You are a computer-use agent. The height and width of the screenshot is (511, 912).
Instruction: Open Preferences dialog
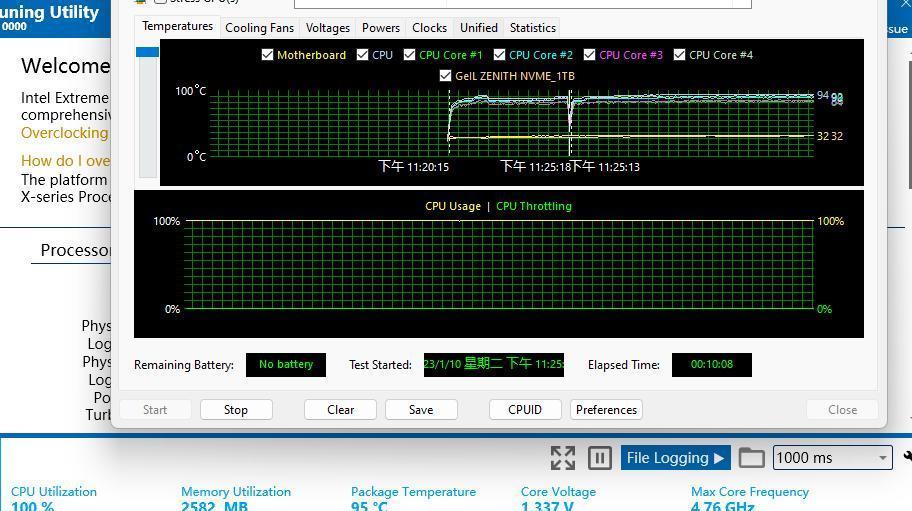tap(606, 410)
